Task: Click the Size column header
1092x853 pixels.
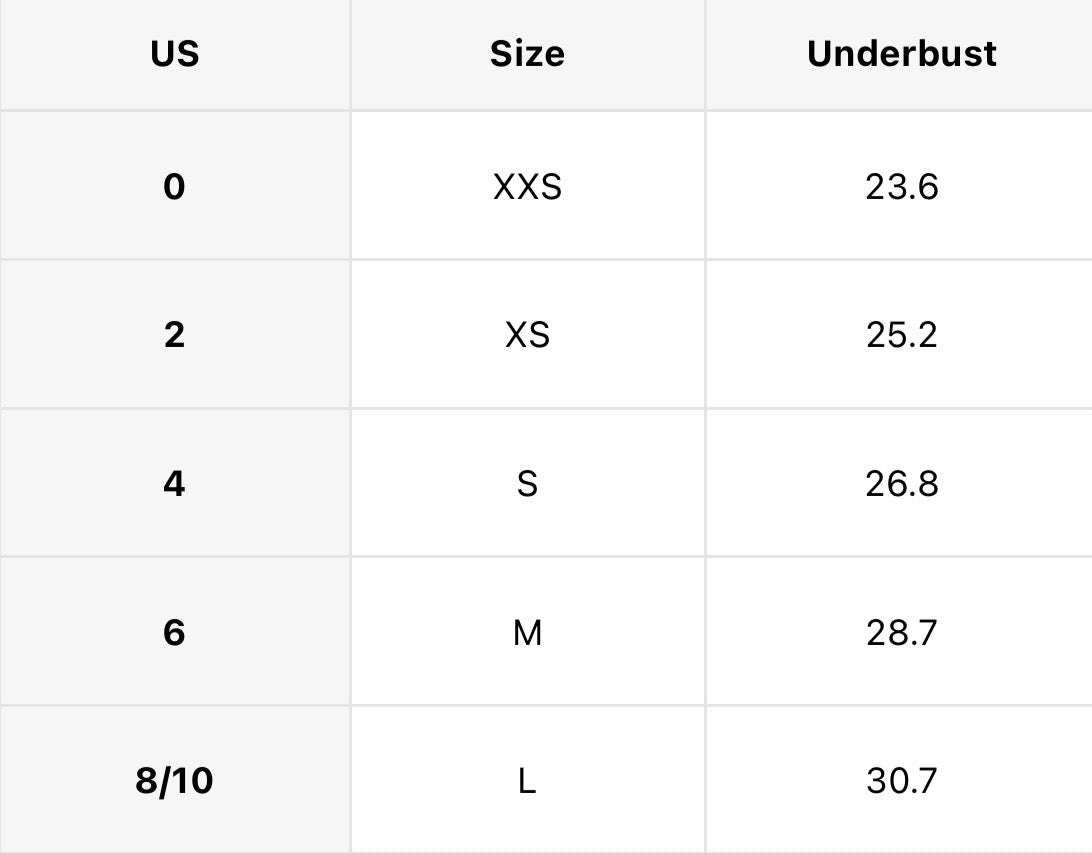Action: (x=527, y=54)
